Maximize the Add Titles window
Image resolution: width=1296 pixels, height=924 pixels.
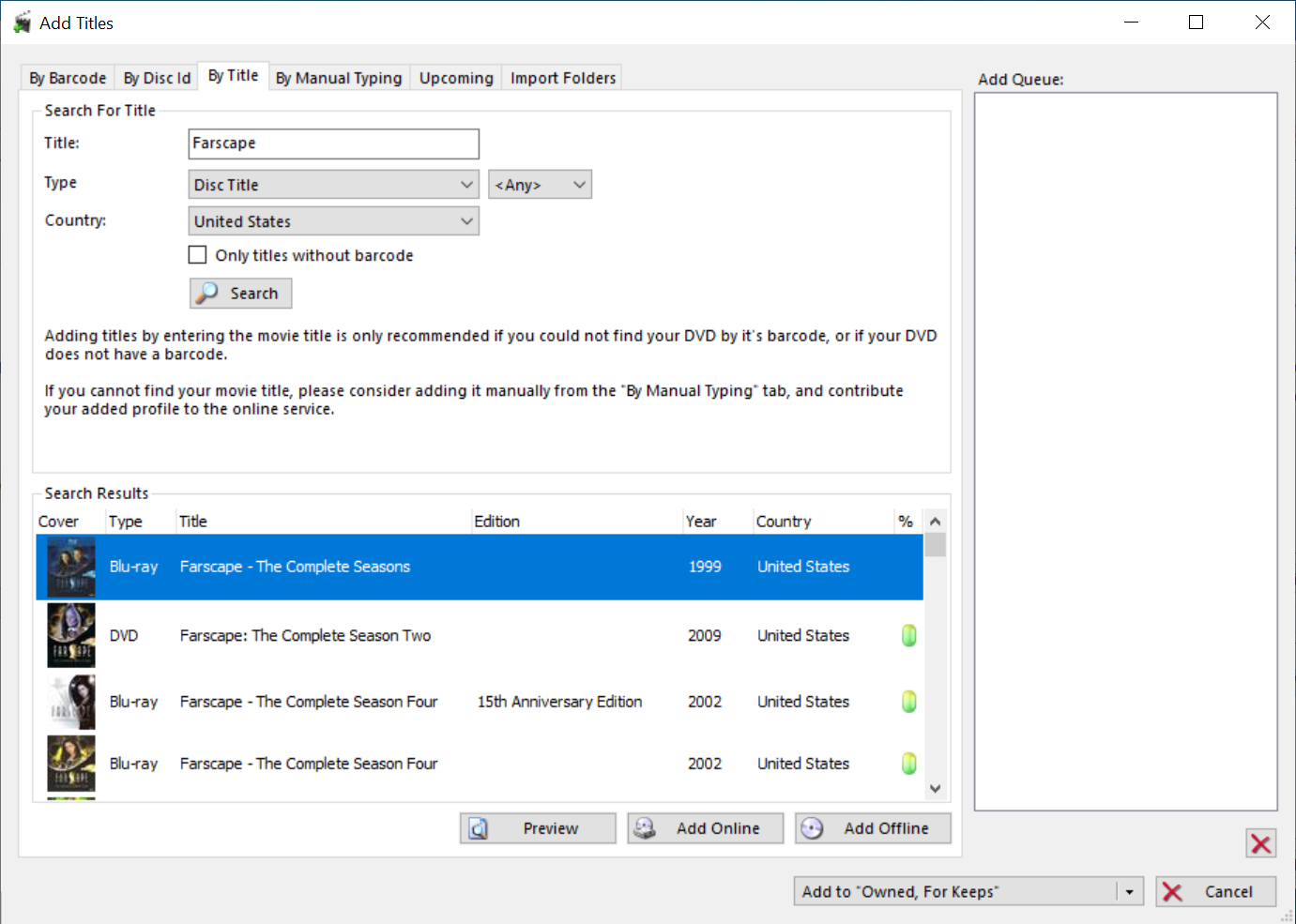pos(1197,23)
